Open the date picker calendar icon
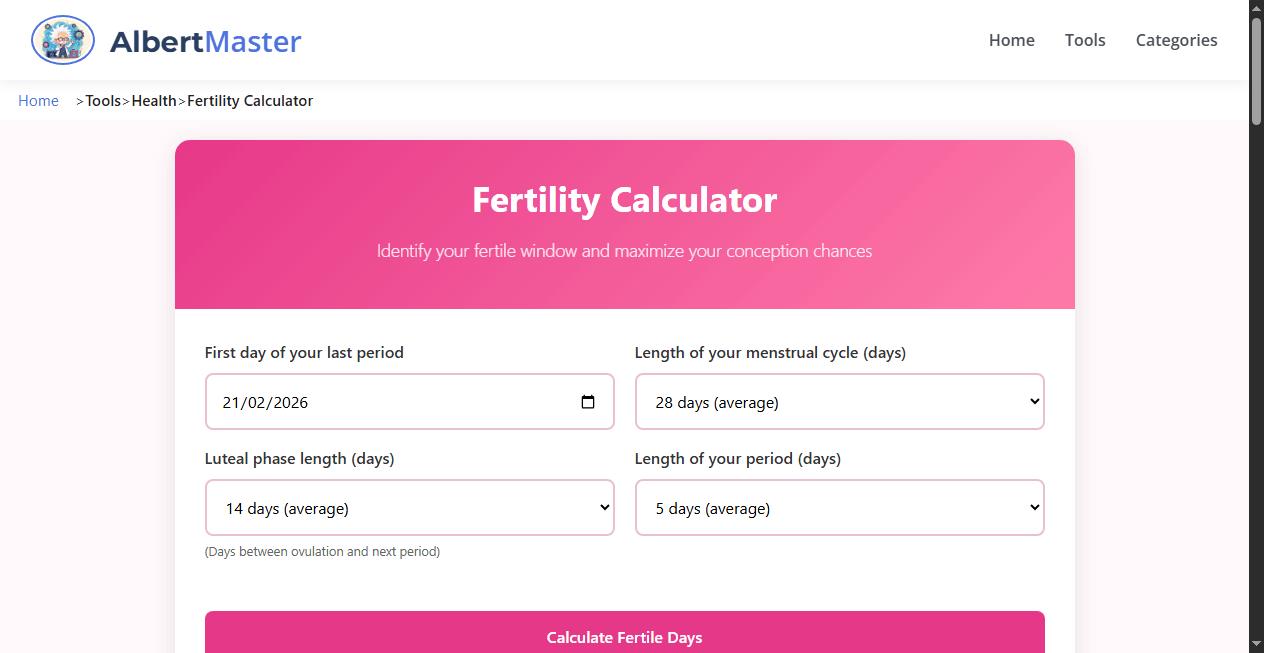This screenshot has height=653, width=1264. (x=587, y=401)
